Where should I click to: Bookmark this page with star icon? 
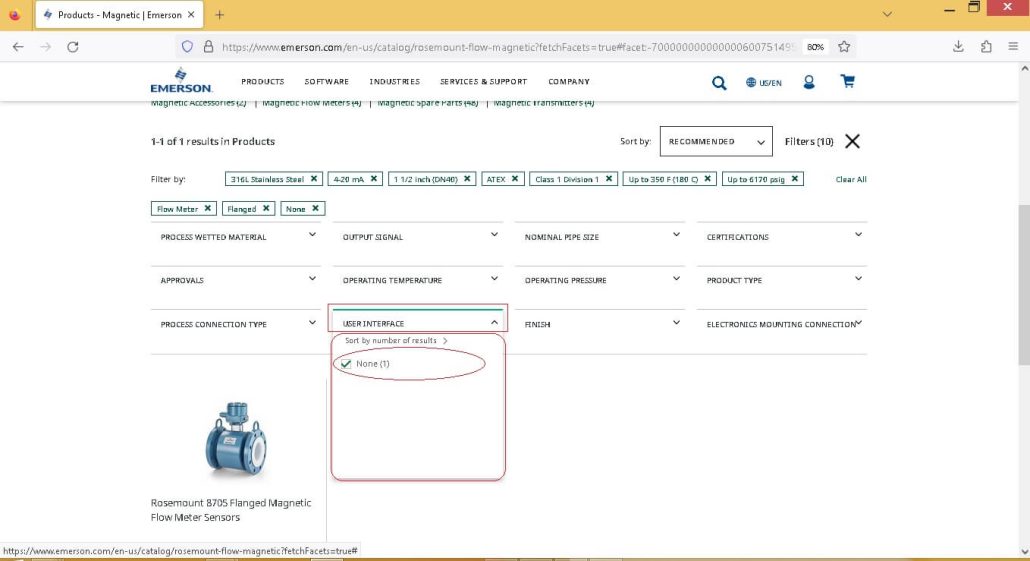(844, 47)
